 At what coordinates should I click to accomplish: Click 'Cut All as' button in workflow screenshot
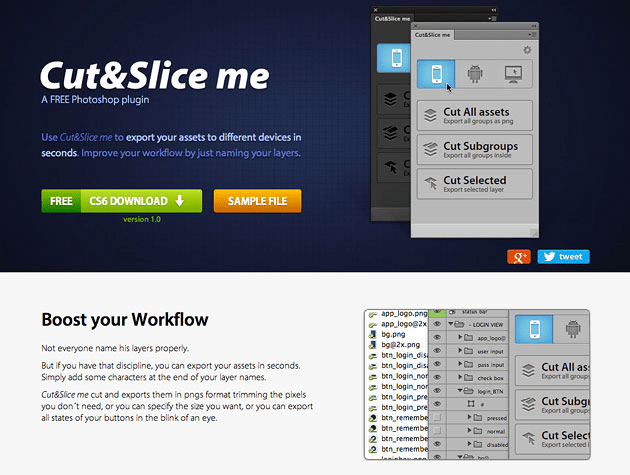552,370
